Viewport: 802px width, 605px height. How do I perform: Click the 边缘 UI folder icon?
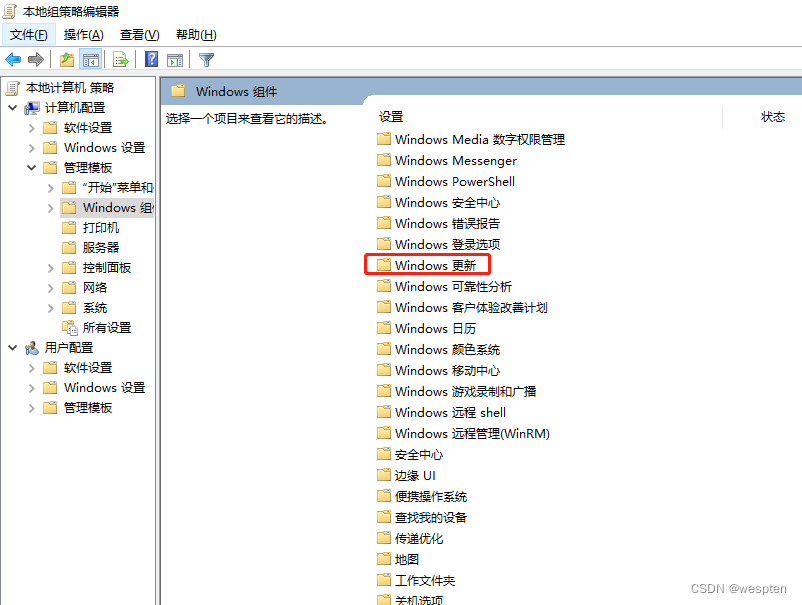384,475
